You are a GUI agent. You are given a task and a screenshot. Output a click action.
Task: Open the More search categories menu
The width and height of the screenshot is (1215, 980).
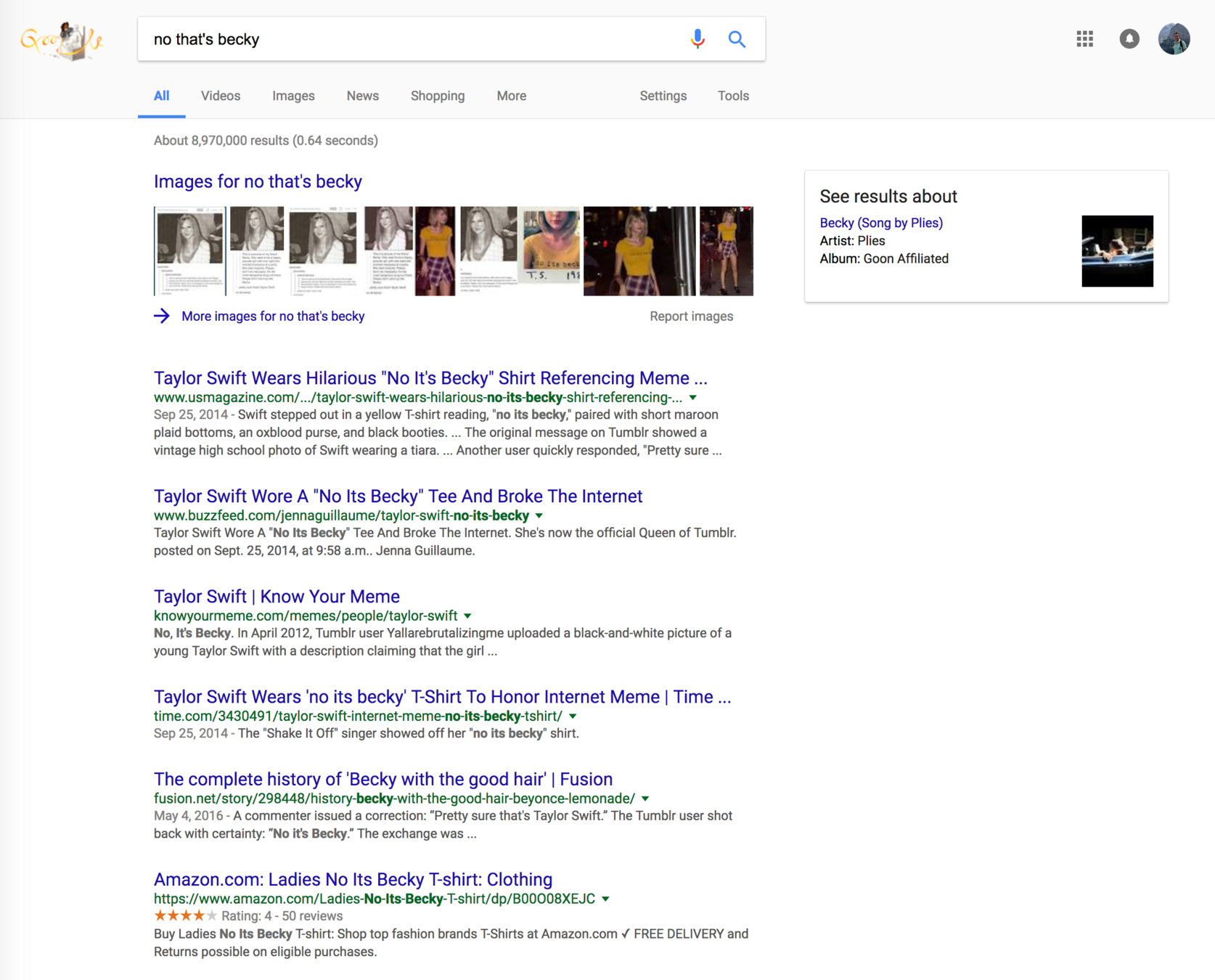click(512, 96)
